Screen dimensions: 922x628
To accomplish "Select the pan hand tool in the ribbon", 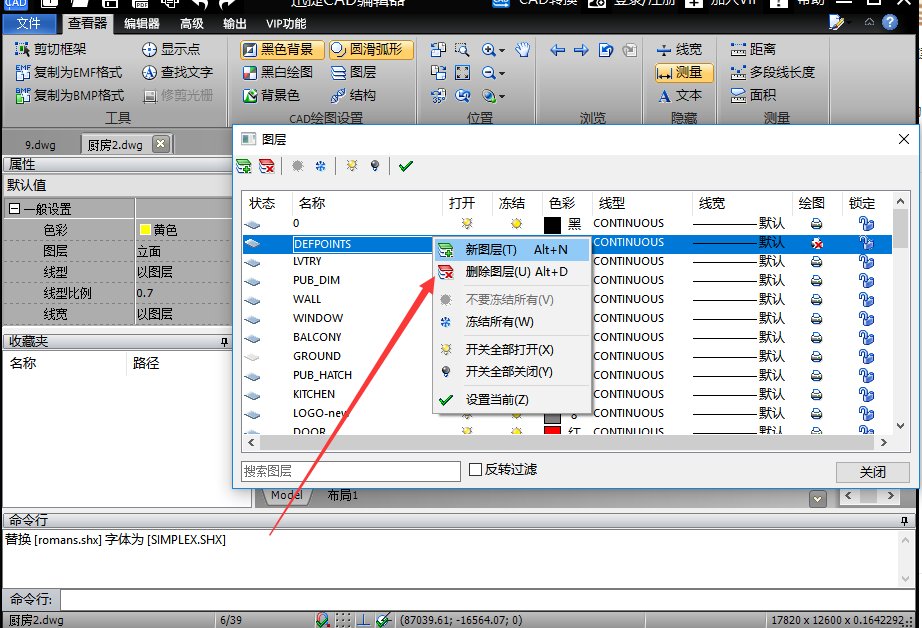I will click(522, 50).
